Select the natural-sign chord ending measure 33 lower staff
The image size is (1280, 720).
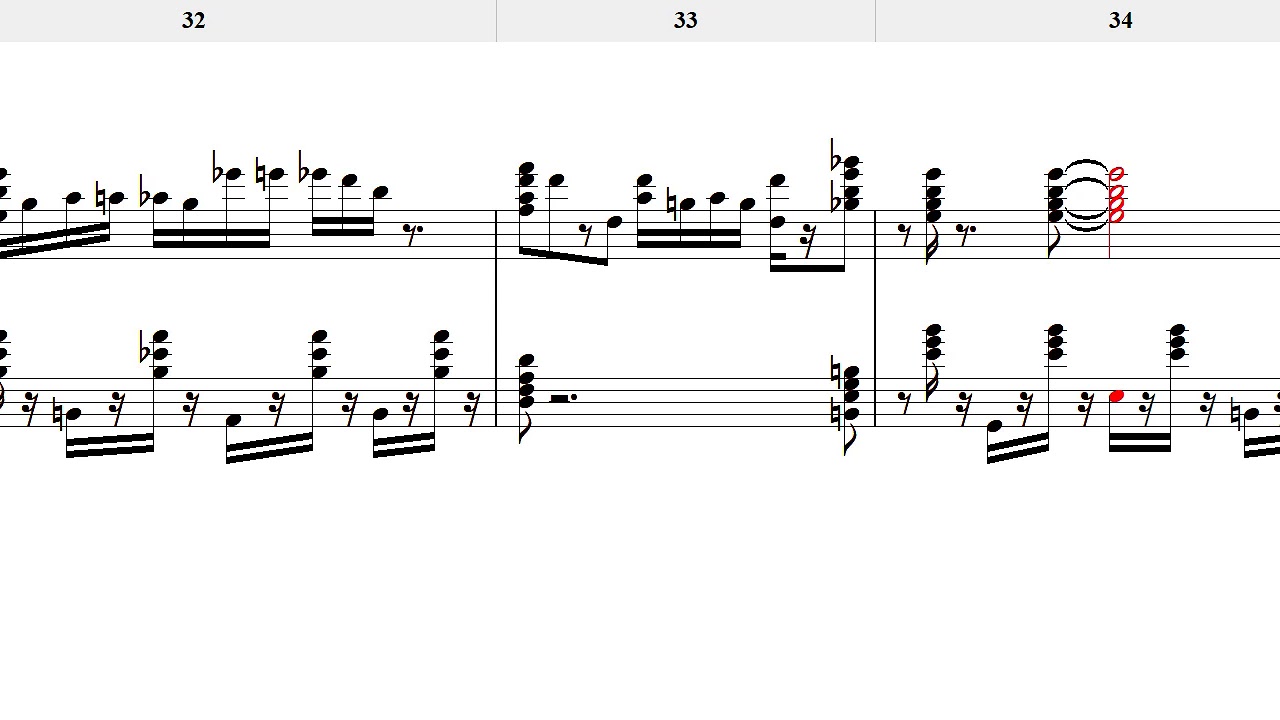850,393
